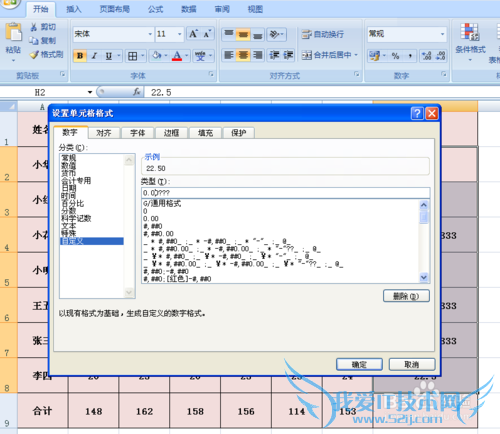Increase font size with the large A icon
The height and width of the screenshot is (434, 500).
[193, 34]
